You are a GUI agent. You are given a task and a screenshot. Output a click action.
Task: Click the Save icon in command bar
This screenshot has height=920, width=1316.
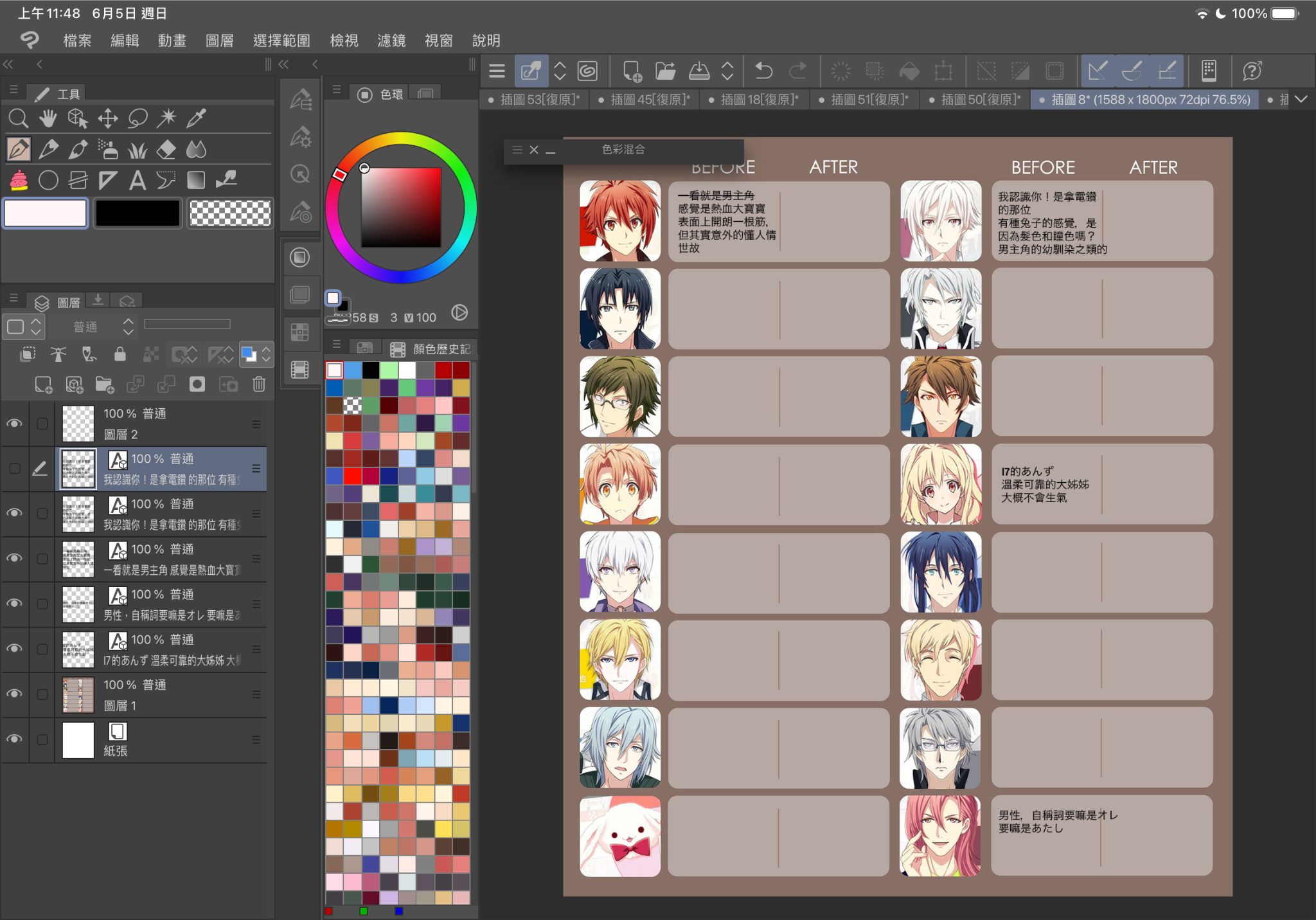point(698,71)
